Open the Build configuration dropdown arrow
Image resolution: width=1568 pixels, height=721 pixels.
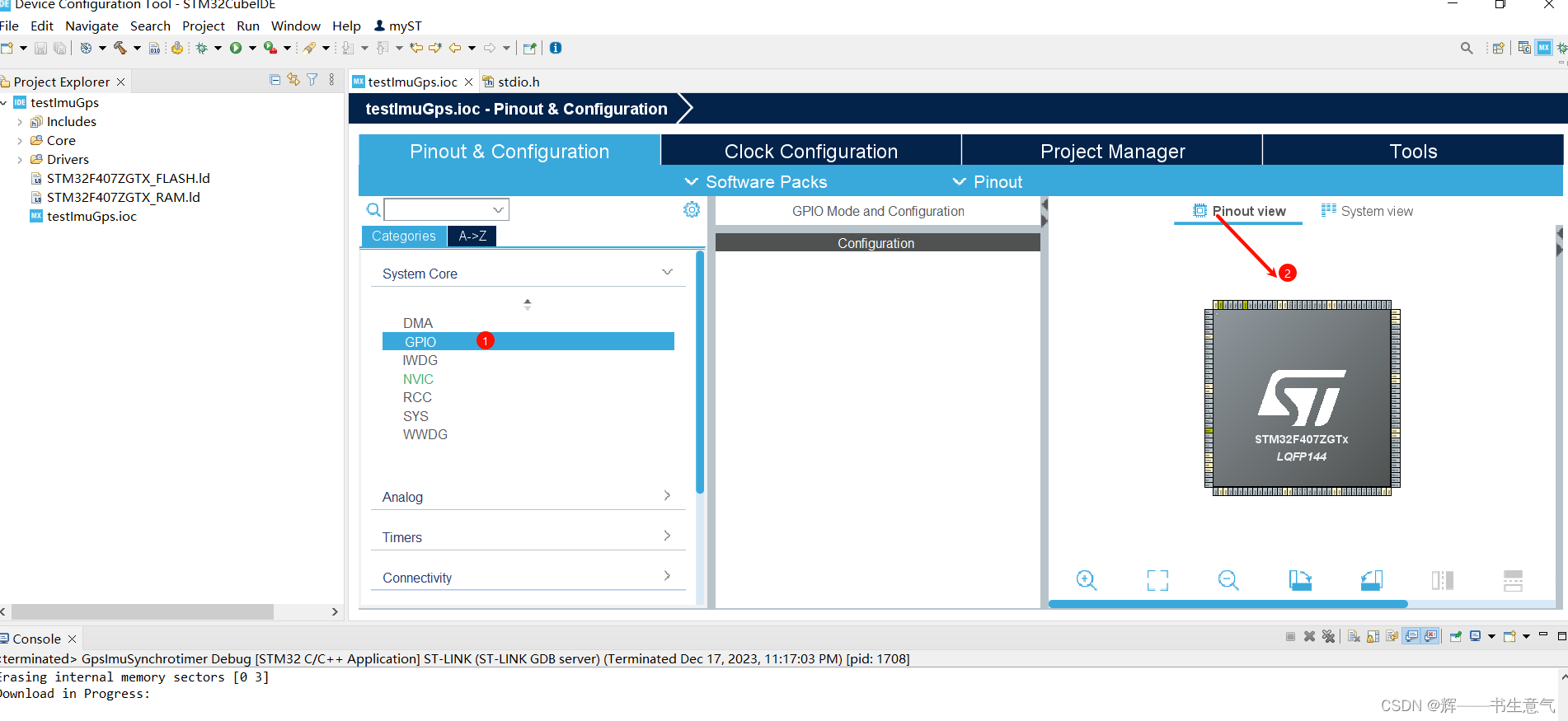(x=137, y=48)
